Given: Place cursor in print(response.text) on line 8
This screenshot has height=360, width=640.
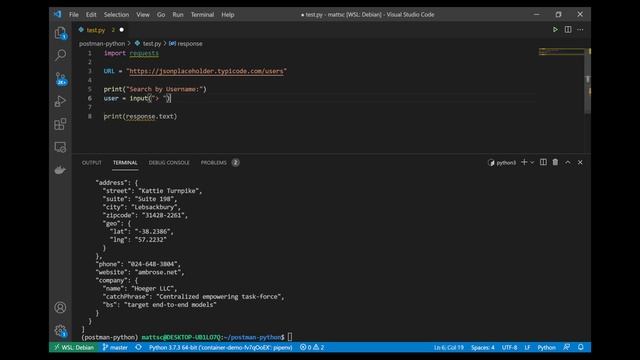Looking at the screenshot, I should click(140, 116).
